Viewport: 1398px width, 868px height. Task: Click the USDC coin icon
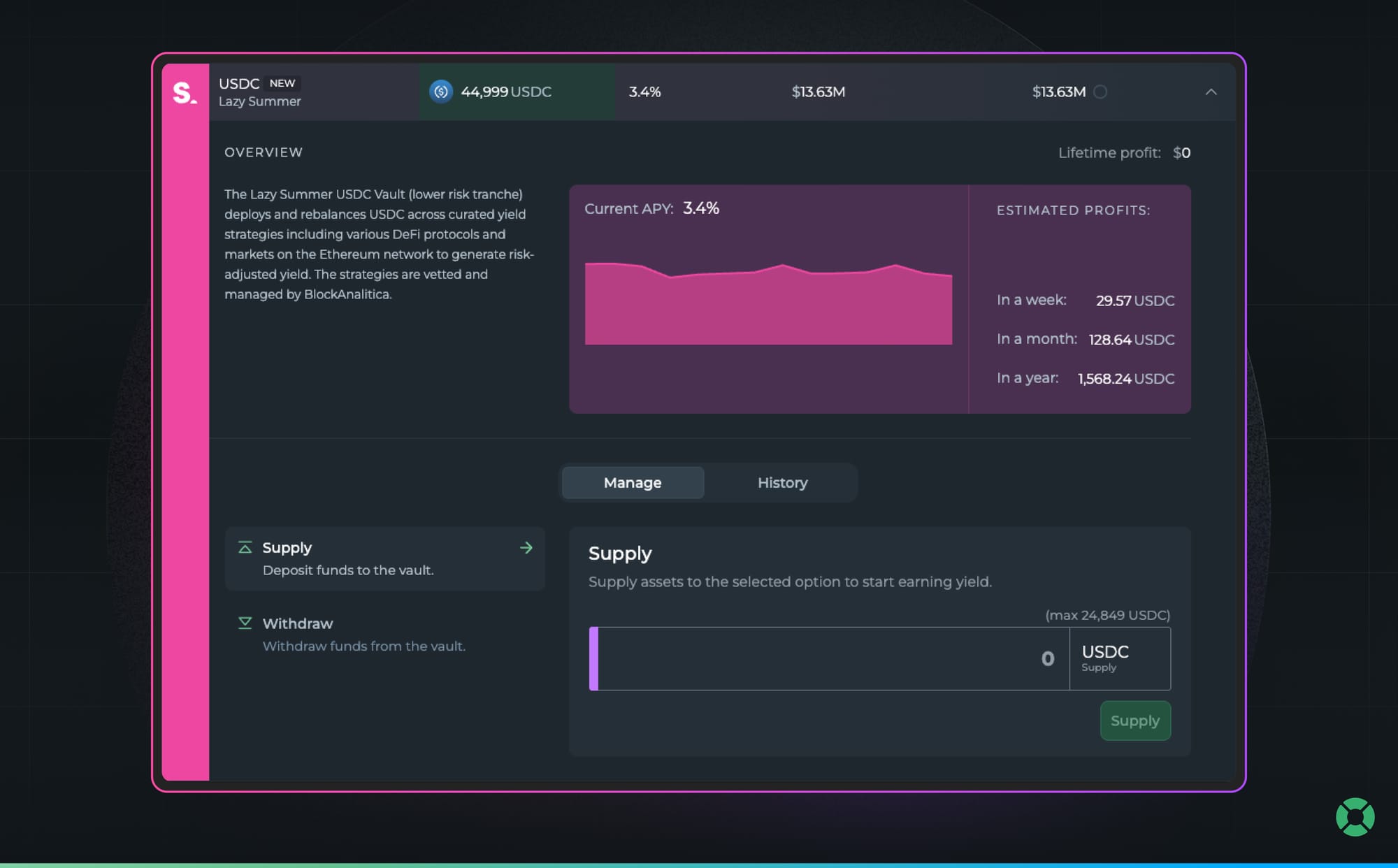(x=441, y=92)
